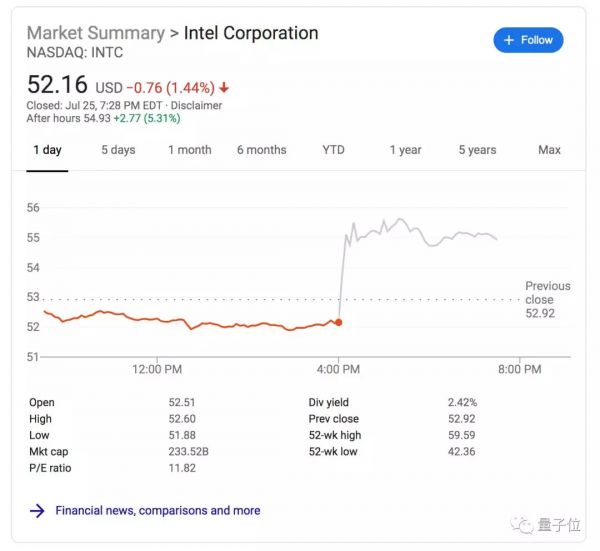Select the 1 day range tab
This screenshot has width=600, height=551.
coord(47,150)
